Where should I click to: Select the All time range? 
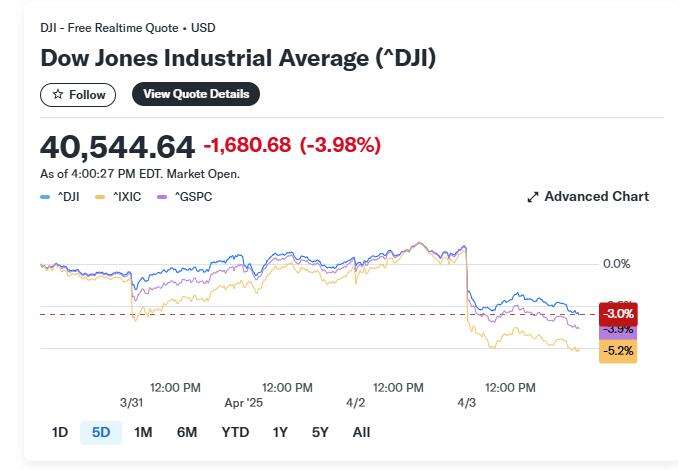coord(361,432)
